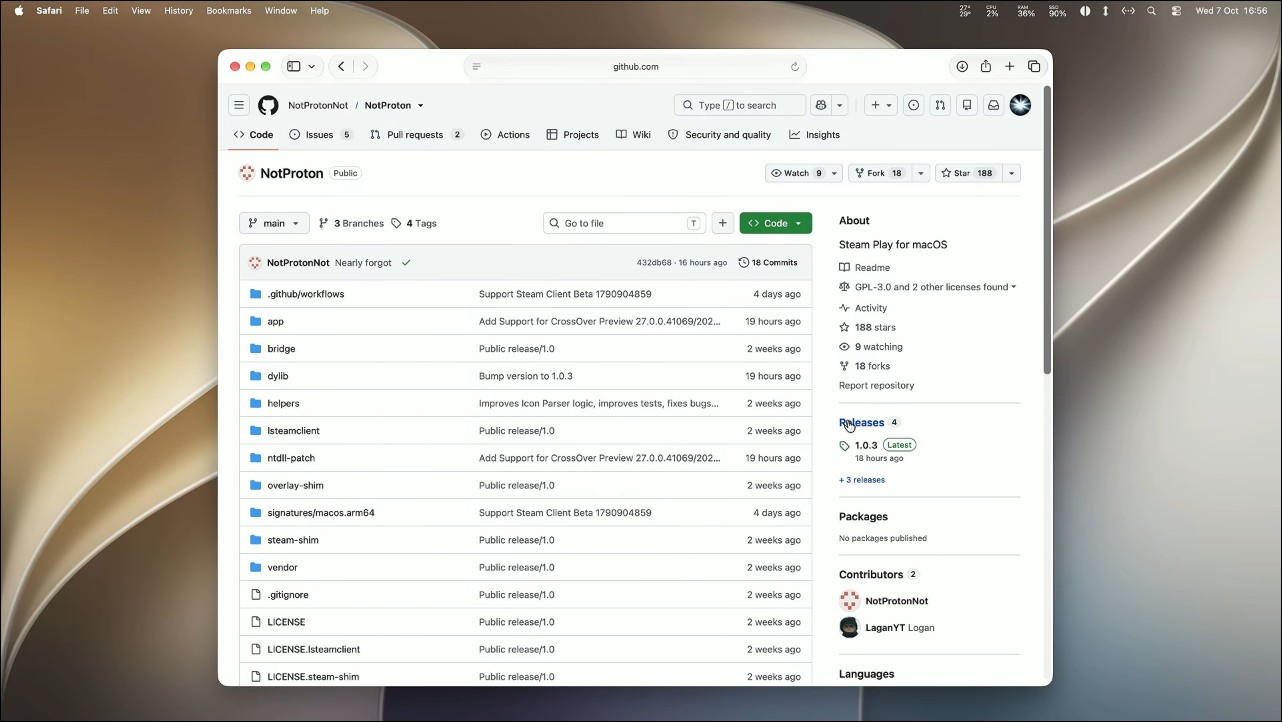Click the 'Go to file' search field
1282x722 pixels.
tap(624, 223)
